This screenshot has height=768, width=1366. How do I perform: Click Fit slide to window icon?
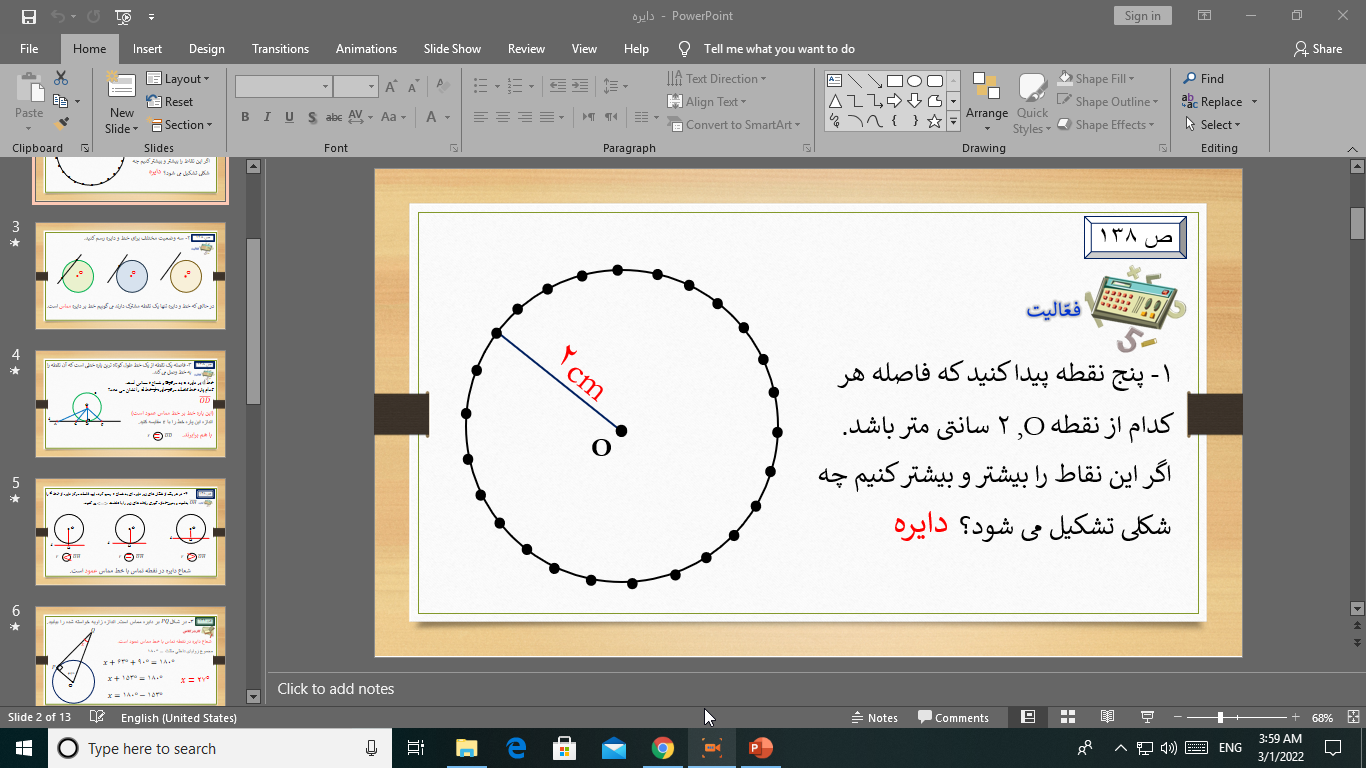click(x=1349, y=717)
